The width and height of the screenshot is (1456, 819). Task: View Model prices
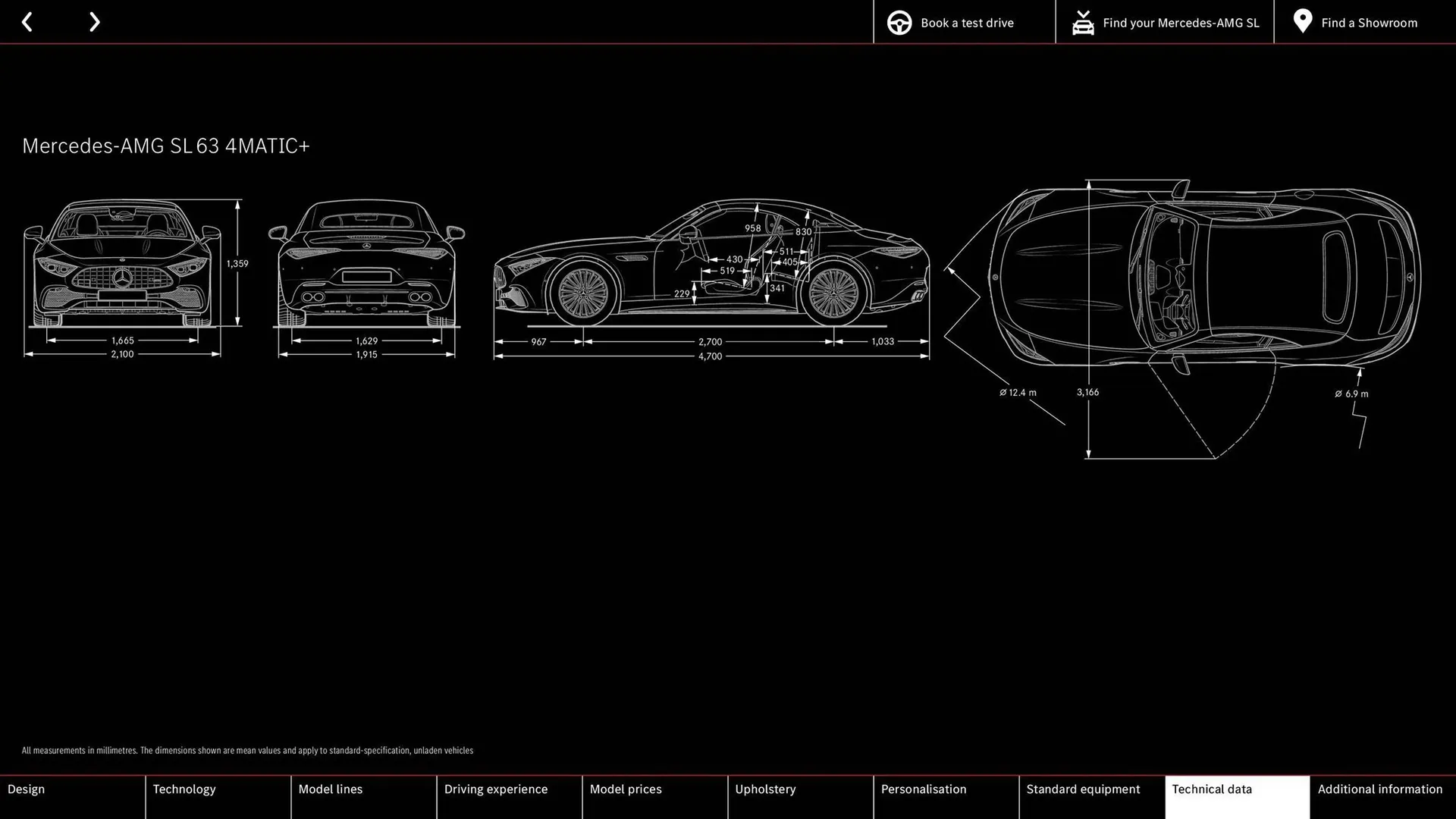point(654,796)
